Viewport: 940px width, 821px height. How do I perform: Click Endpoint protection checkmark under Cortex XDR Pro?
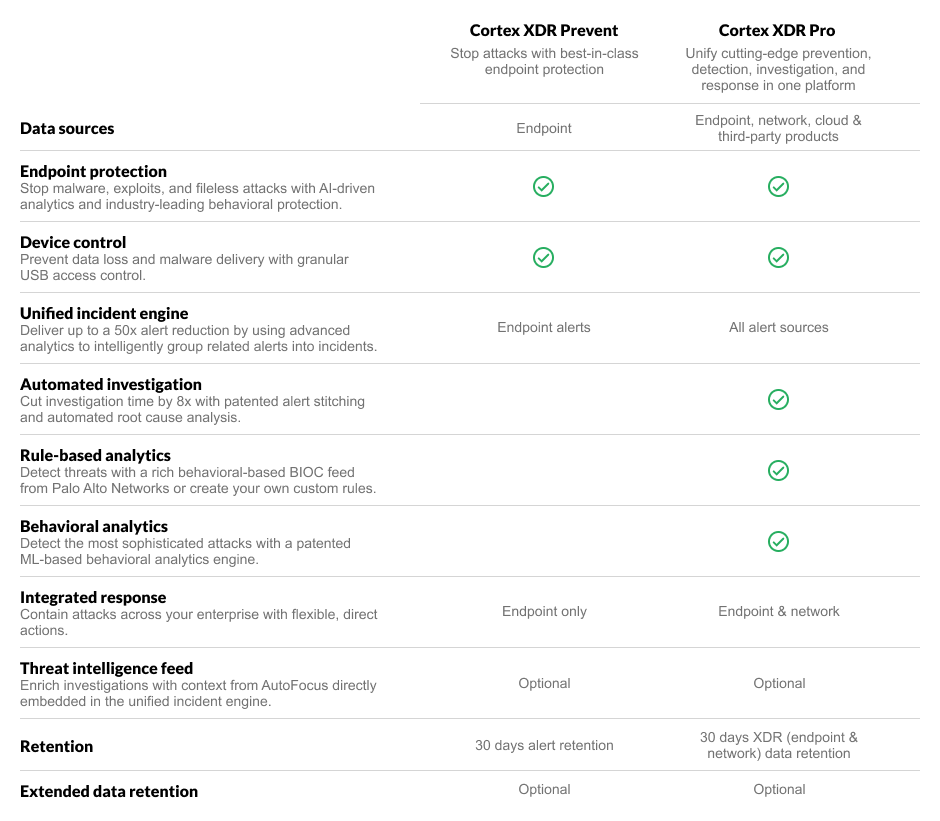[x=778, y=187]
